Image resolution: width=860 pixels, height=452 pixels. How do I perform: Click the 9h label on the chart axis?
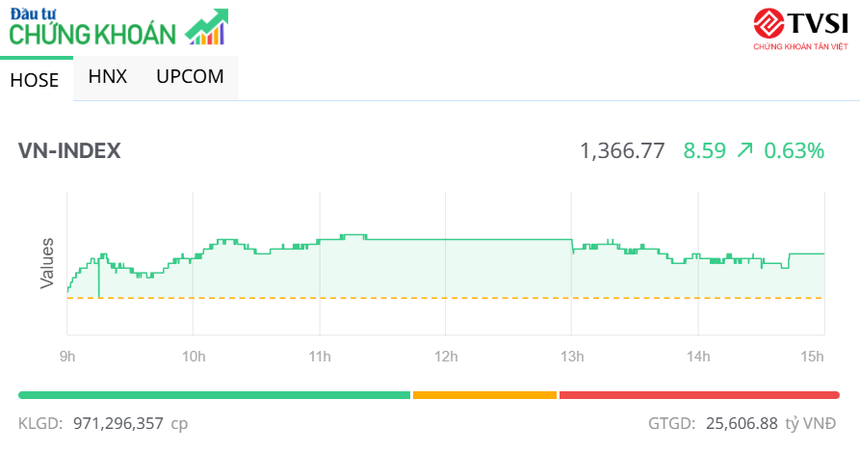pos(67,356)
